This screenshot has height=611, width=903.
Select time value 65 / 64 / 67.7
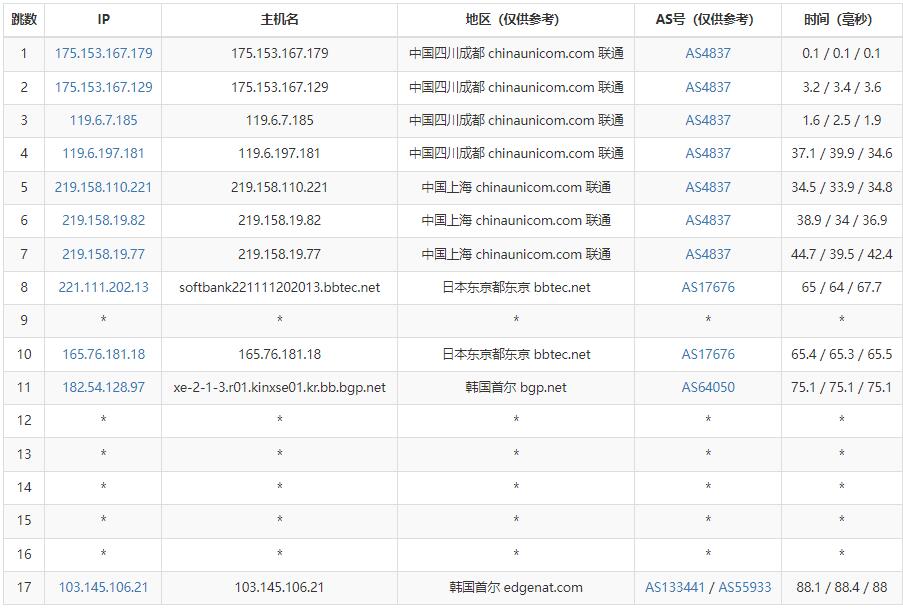click(841, 287)
